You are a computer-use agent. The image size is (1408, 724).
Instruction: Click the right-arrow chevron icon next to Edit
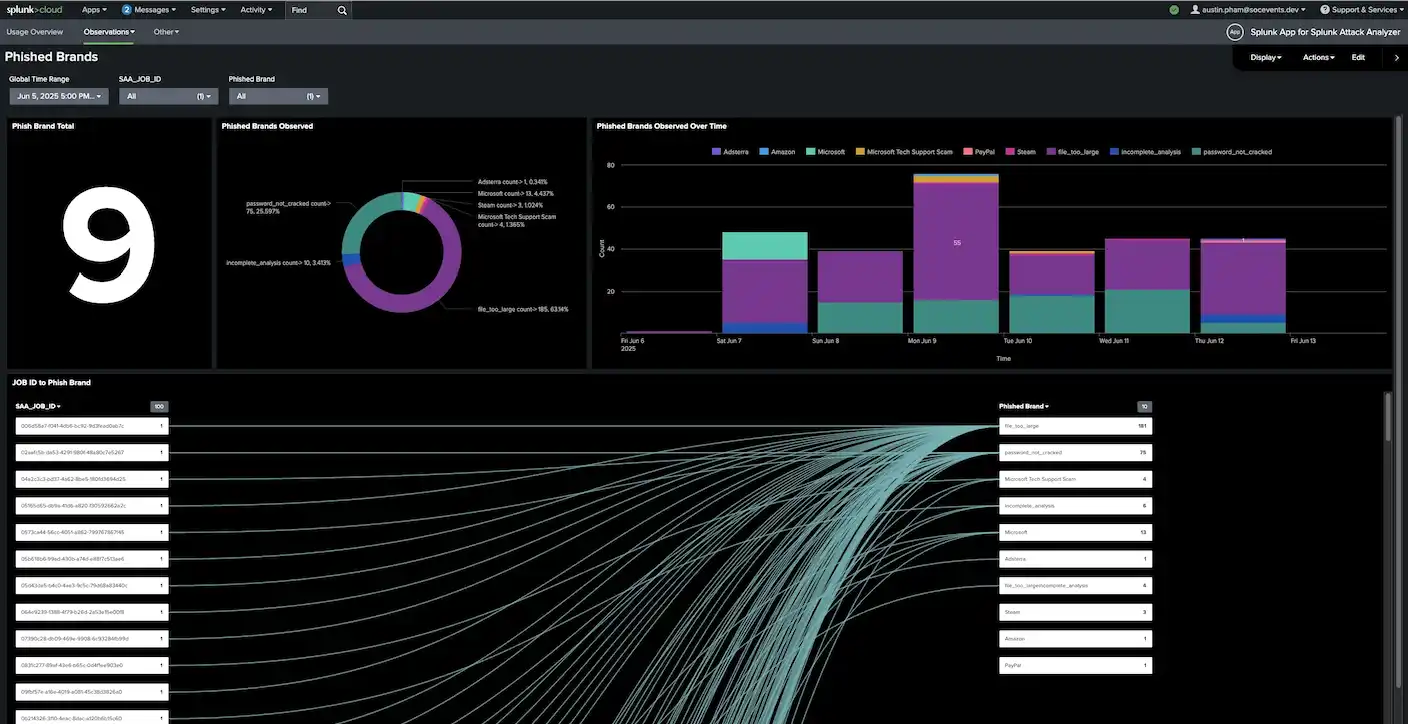(1397, 57)
